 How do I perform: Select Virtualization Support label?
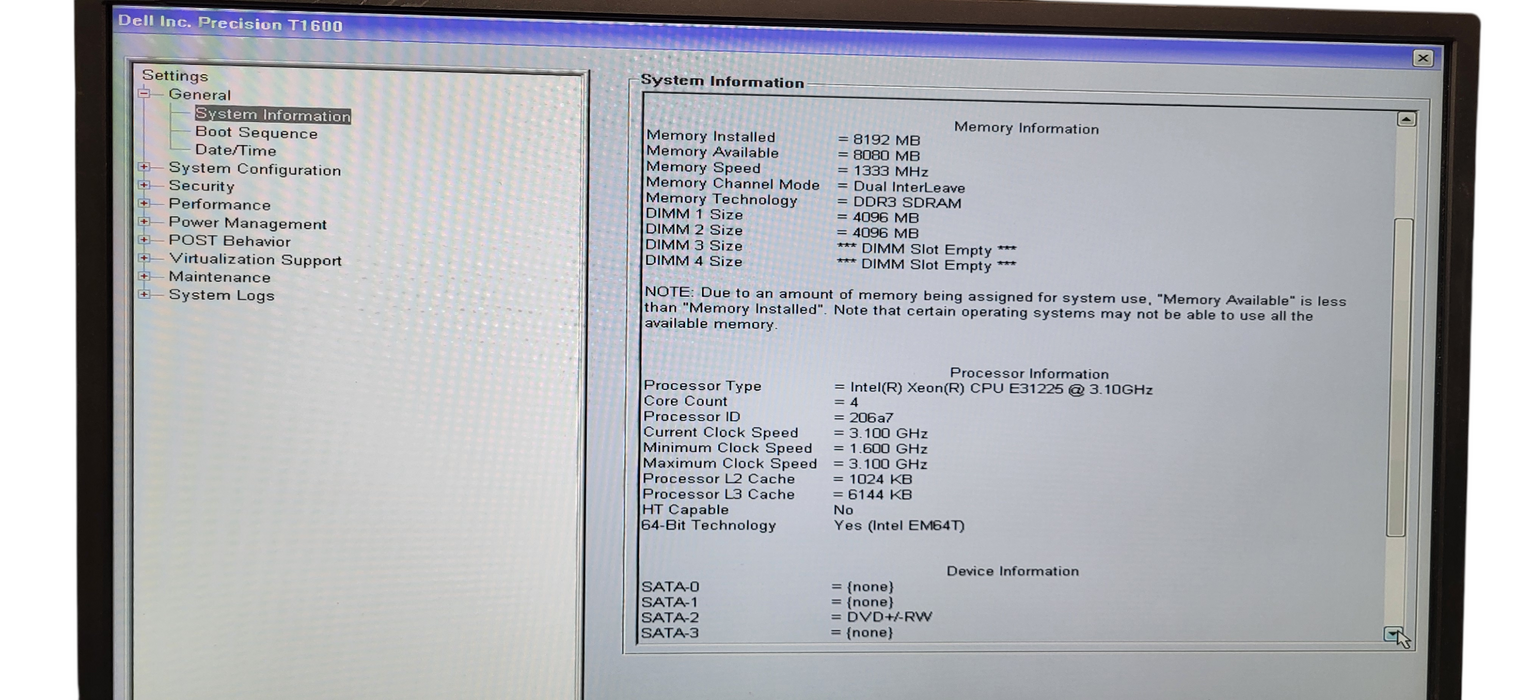click(255, 260)
